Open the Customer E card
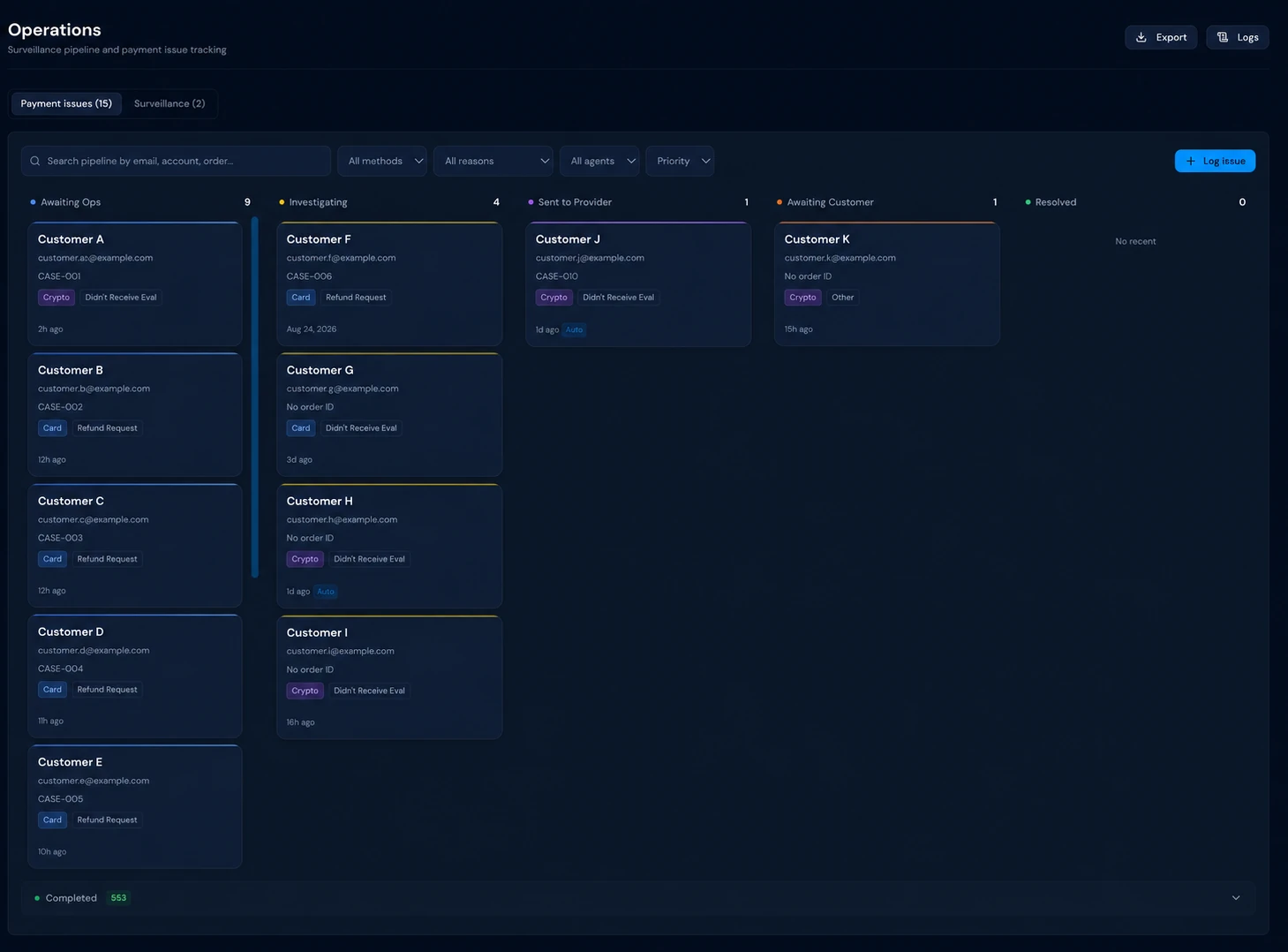1288x952 pixels. tap(135, 806)
